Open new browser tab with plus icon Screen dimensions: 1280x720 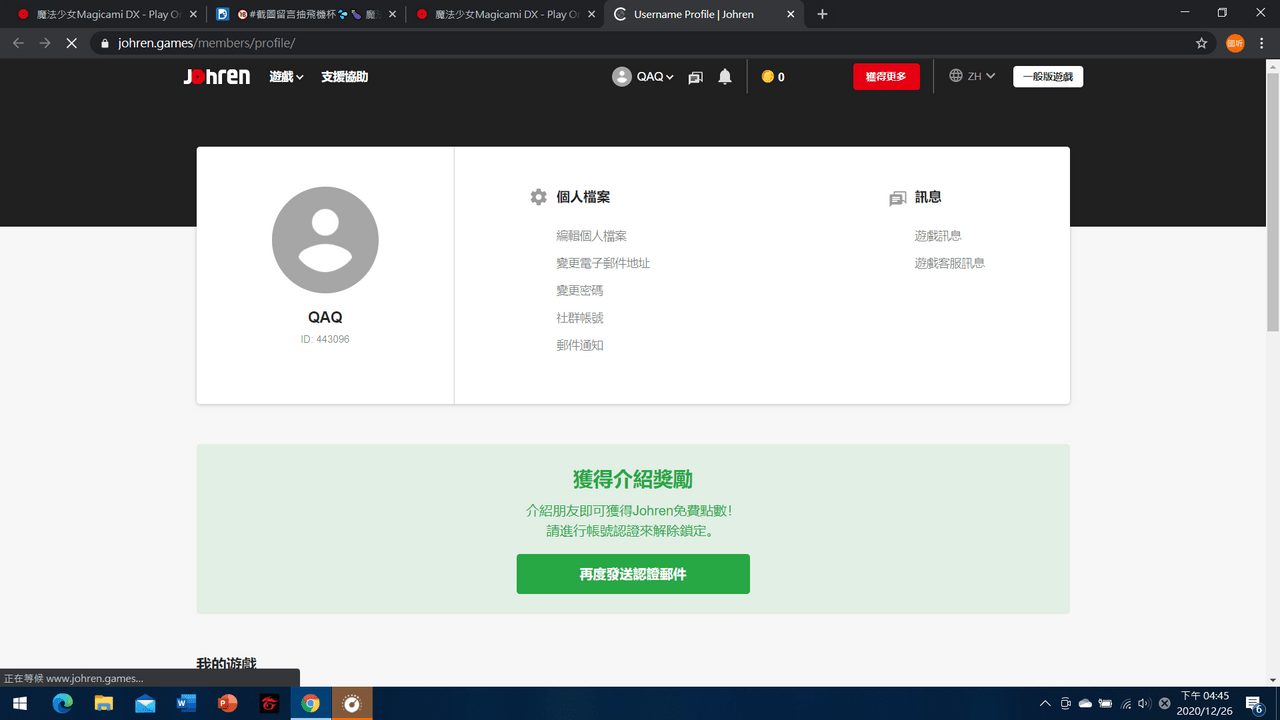coord(822,14)
